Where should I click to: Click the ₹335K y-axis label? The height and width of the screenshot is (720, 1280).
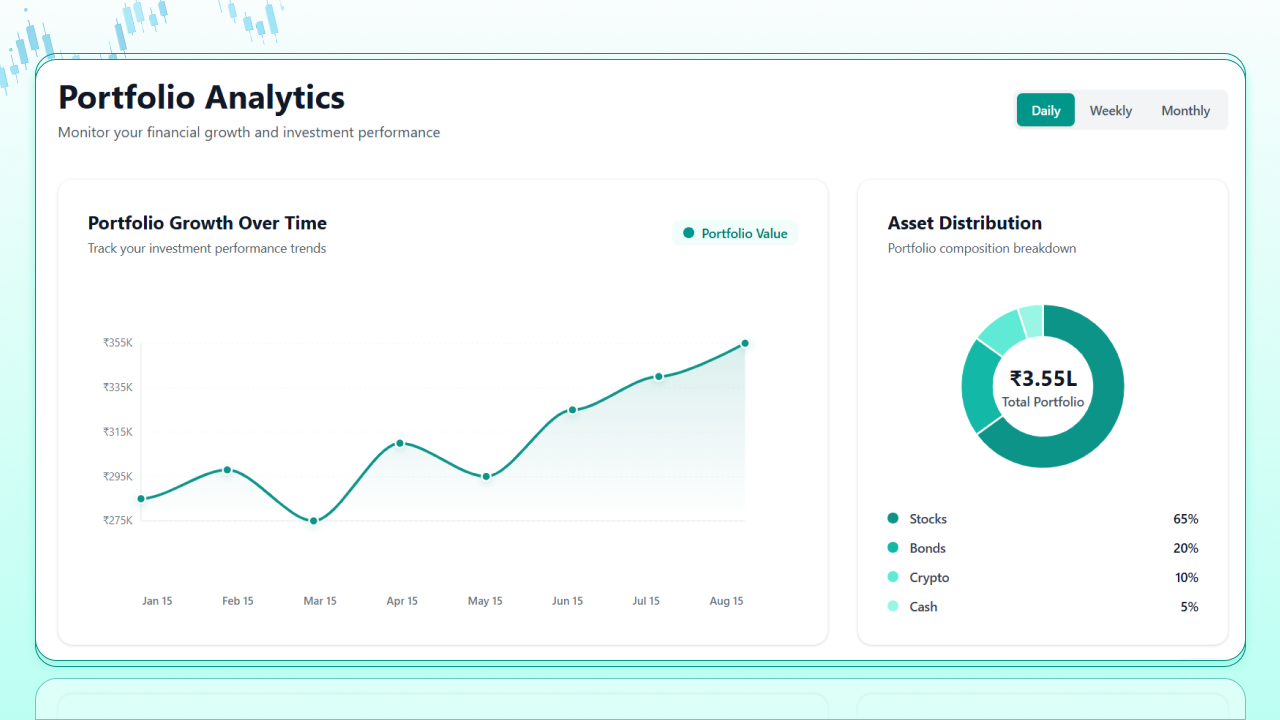click(x=118, y=387)
